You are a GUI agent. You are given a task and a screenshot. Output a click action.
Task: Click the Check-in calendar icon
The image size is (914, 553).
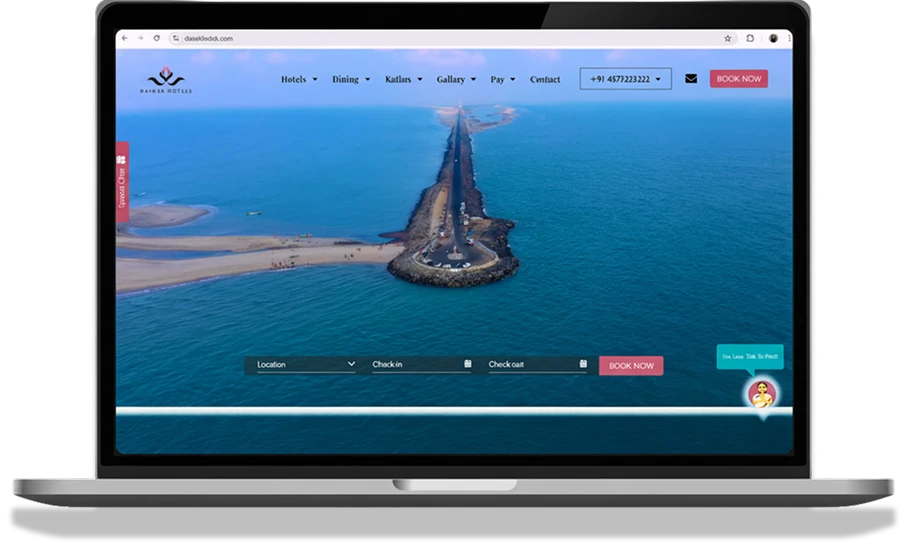point(467,364)
